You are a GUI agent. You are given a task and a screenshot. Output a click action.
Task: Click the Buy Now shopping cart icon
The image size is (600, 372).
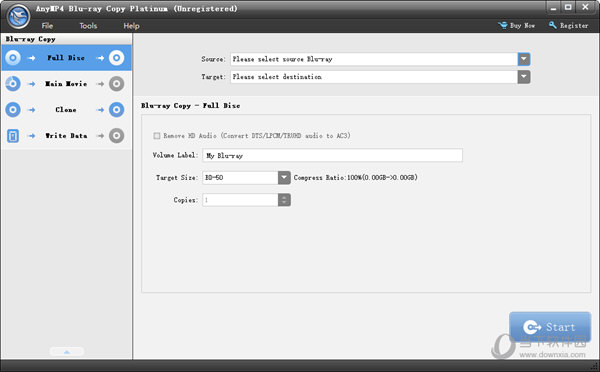[x=502, y=25]
